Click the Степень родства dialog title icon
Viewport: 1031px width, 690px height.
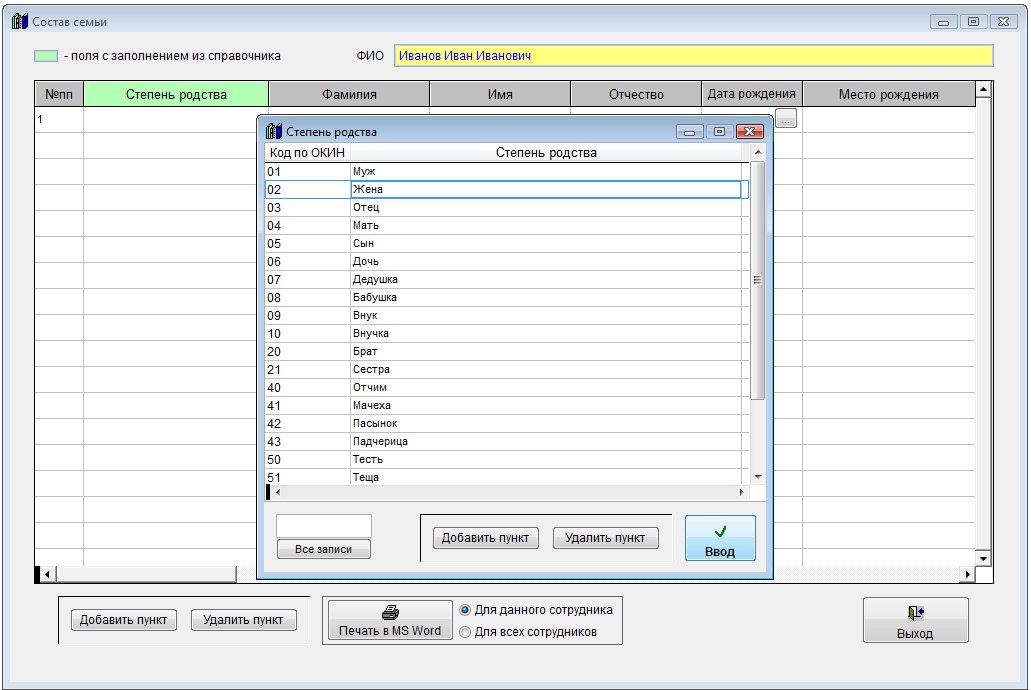click(x=274, y=132)
